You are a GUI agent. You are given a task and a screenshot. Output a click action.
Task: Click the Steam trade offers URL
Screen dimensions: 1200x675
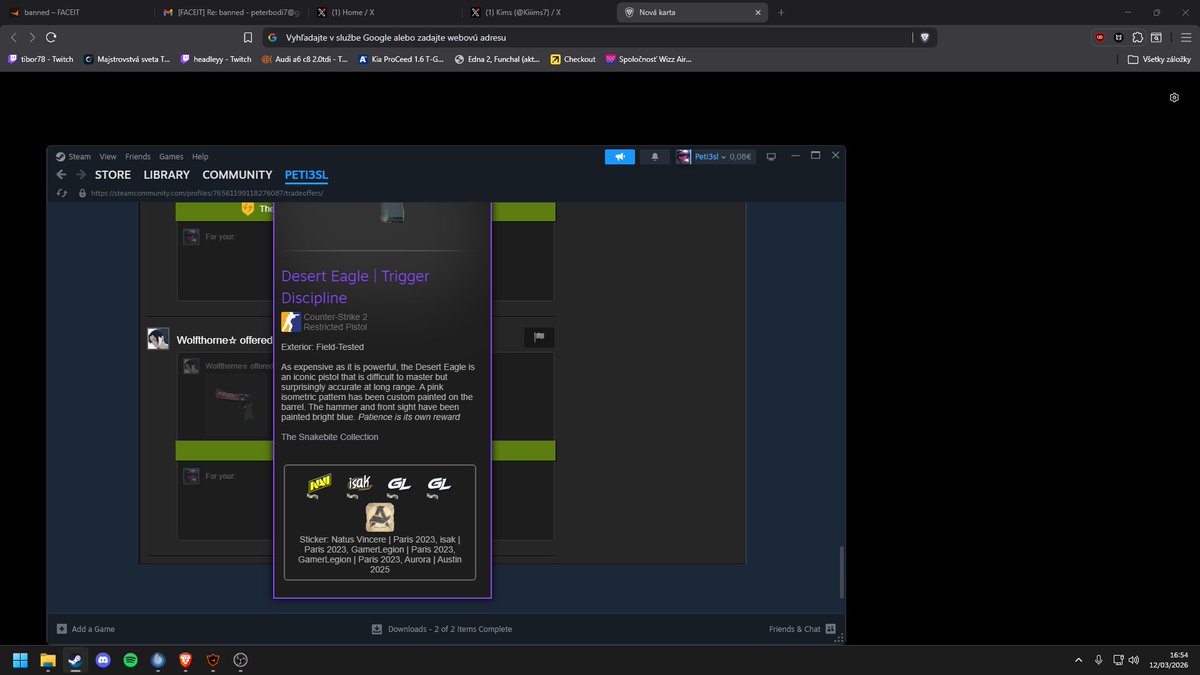pos(206,193)
